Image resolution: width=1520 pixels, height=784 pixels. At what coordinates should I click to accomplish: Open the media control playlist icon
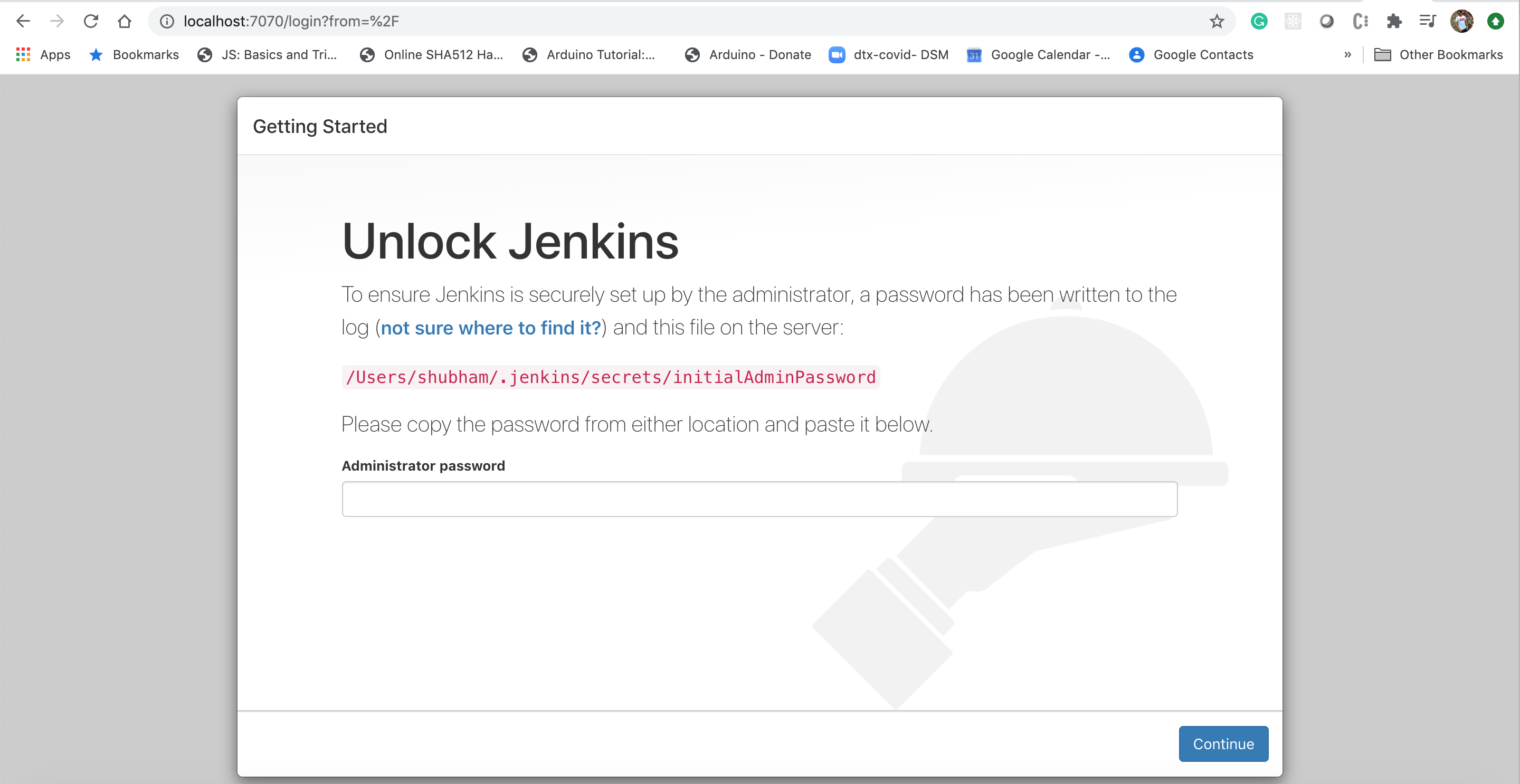(1427, 21)
